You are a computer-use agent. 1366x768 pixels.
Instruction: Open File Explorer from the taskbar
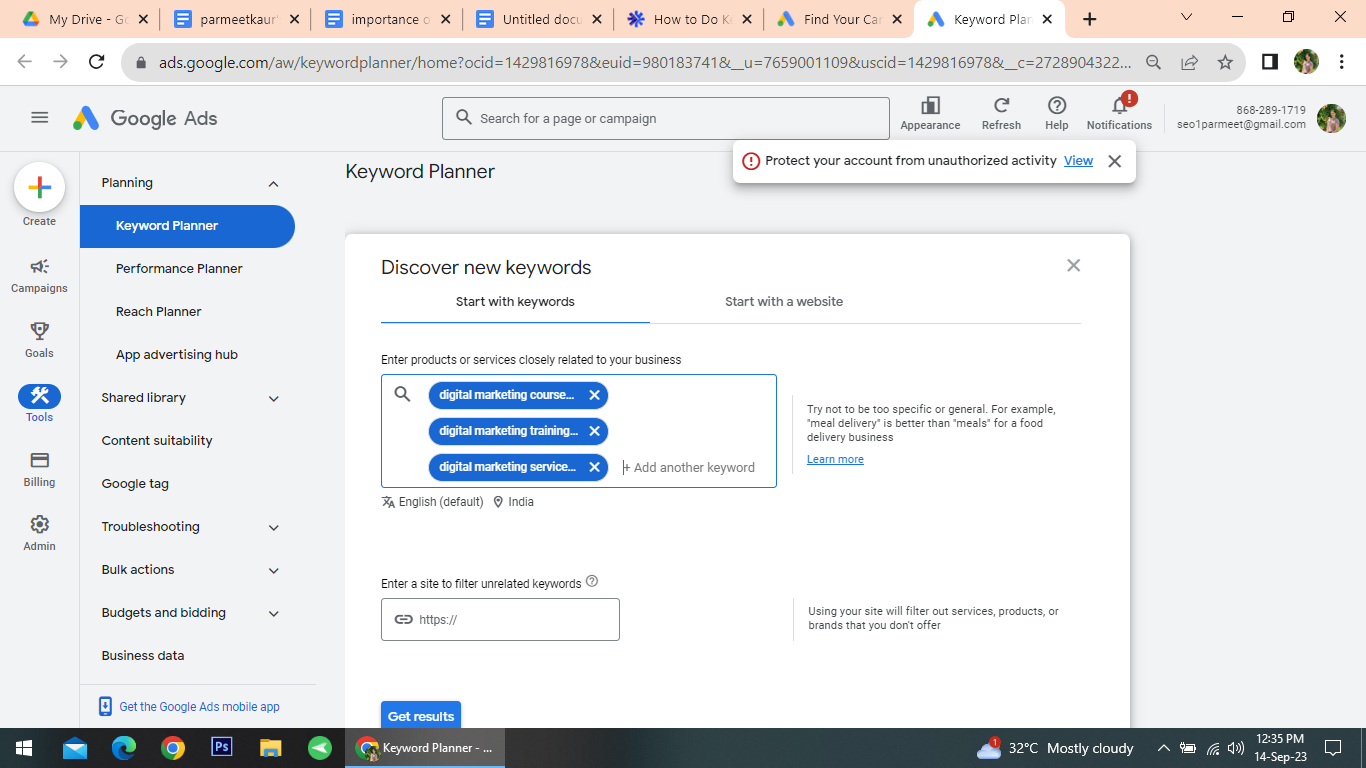(271, 748)
